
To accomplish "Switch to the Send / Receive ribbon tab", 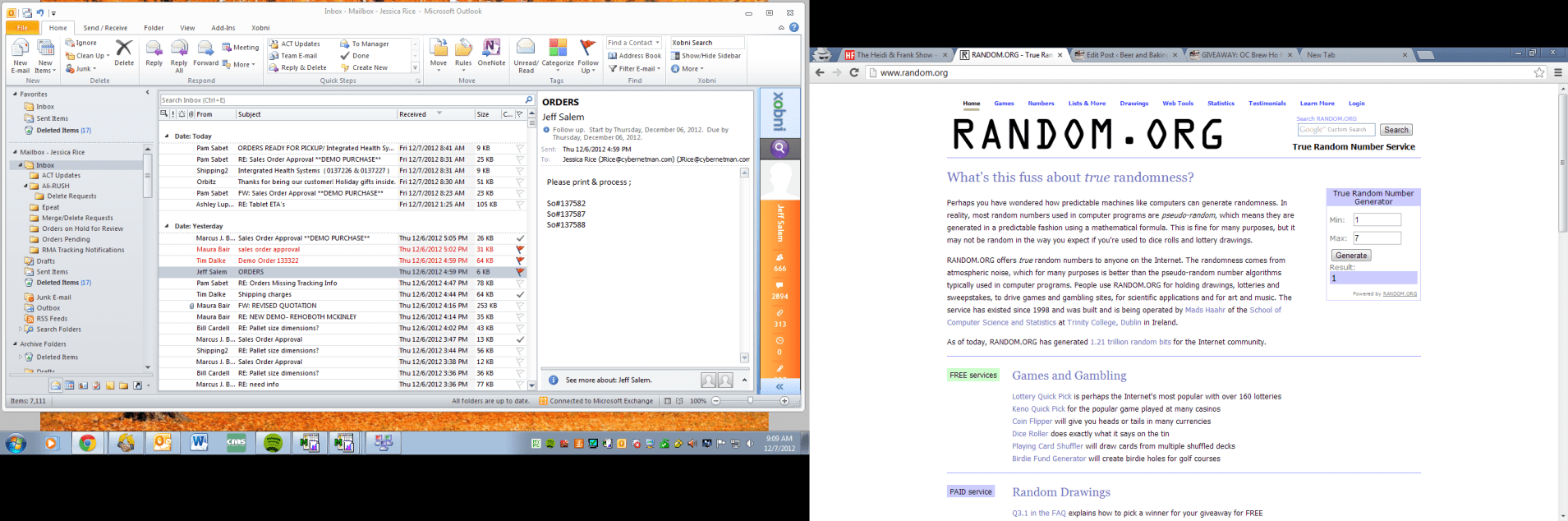I will (105, 28).
